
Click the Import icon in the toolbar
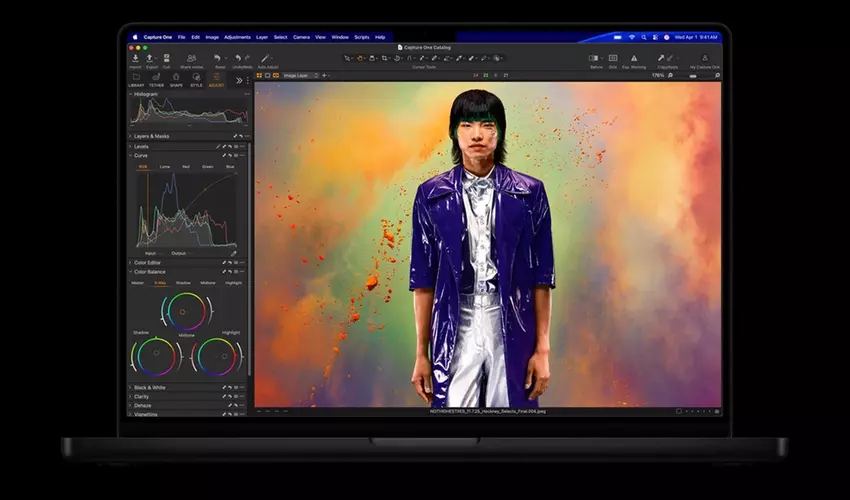pos(135,59)
